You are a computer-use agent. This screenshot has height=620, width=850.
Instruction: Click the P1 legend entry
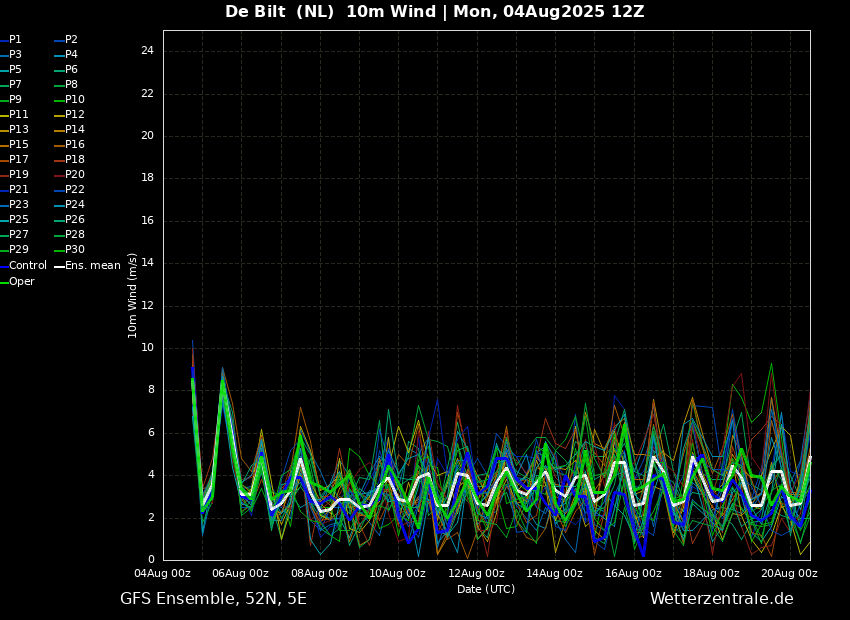(x=11, y=40)
